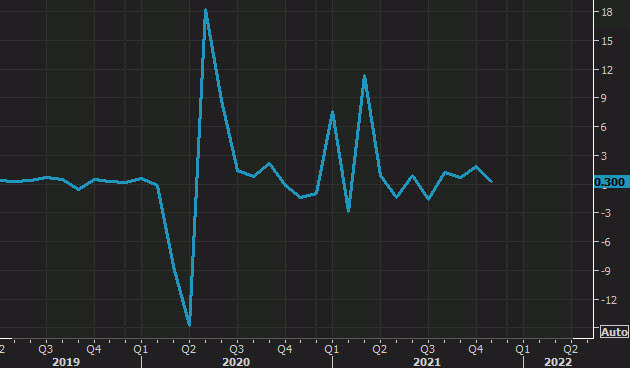Image resolution: width=630 pixels, height=368 pixels.
Task: Click the 2021 year label
Action: coord(427,362)
